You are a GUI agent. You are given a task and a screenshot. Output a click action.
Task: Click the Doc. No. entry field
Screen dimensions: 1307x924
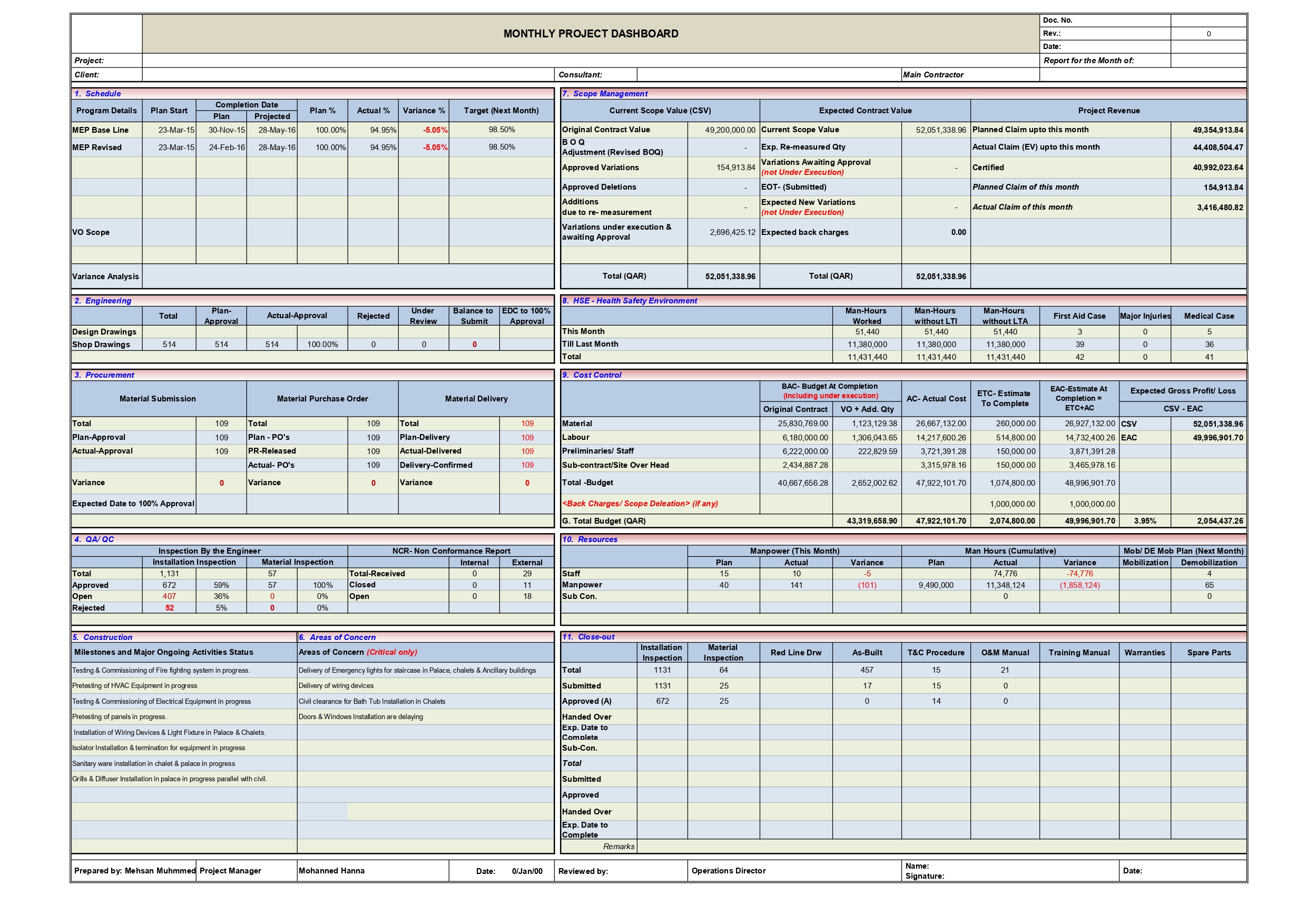[x=1210, y=20]
